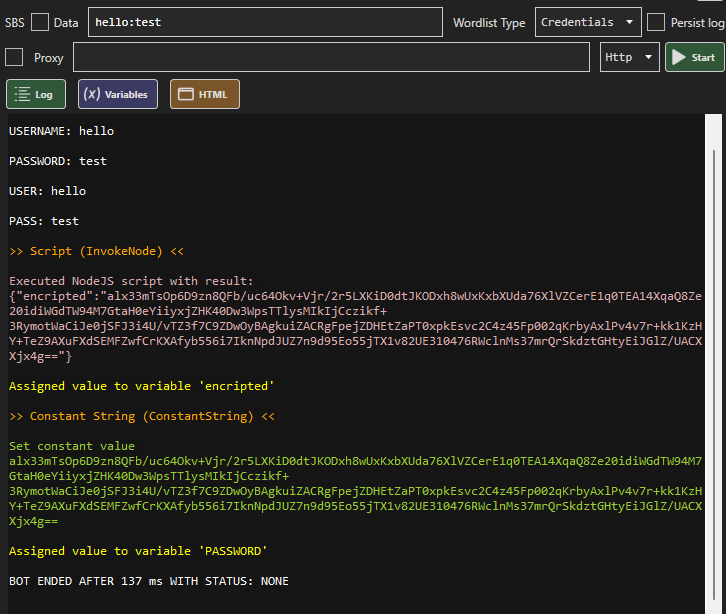Toggle the SBS checkbox
The width and height of the screenshot is (726, 614).
coord(40,22)
